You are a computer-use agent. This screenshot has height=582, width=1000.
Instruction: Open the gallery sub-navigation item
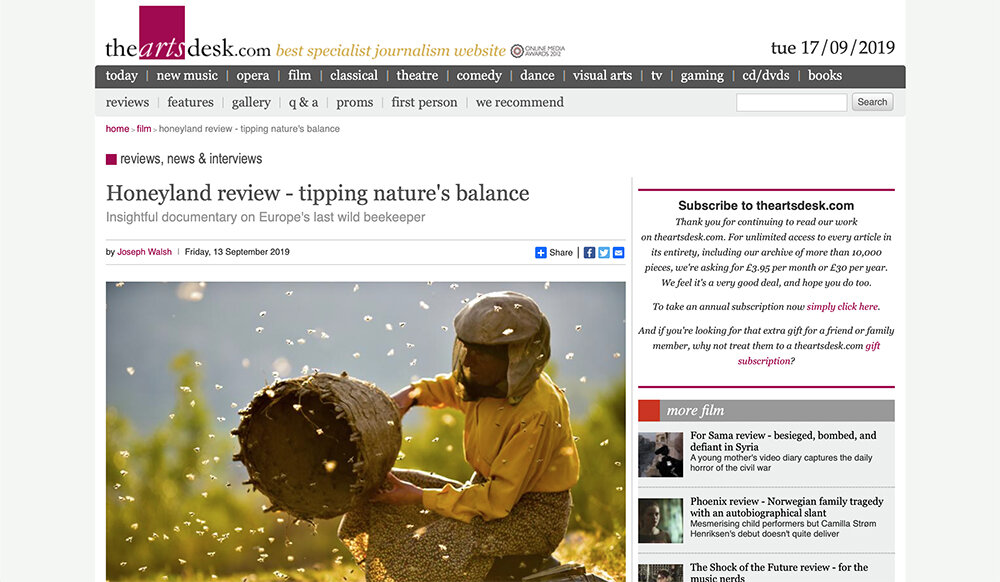tap(251, 103)
